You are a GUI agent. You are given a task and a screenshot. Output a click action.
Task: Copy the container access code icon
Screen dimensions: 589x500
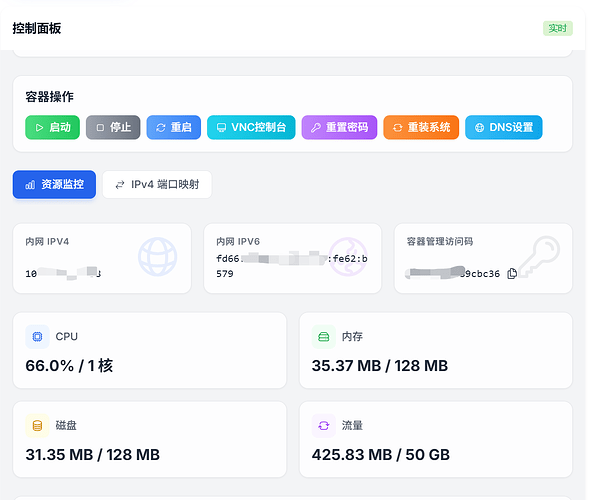[x=512, y=273]
